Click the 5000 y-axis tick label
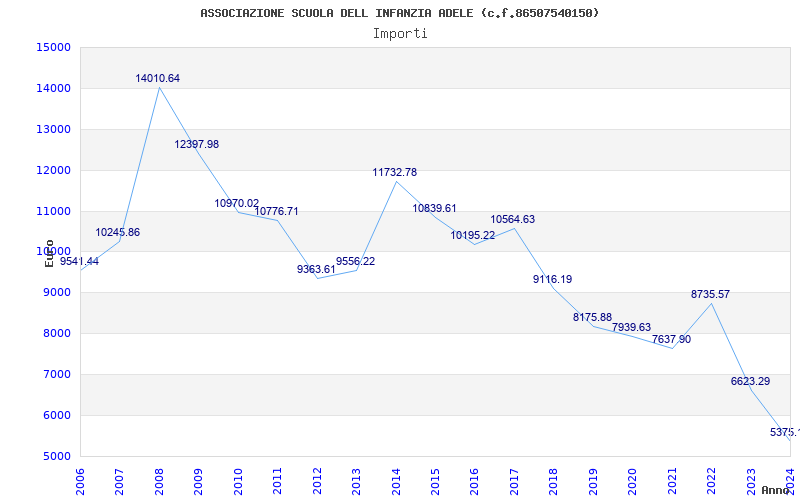The width and height of the screenshot is (800, 500). pos(56,456)
